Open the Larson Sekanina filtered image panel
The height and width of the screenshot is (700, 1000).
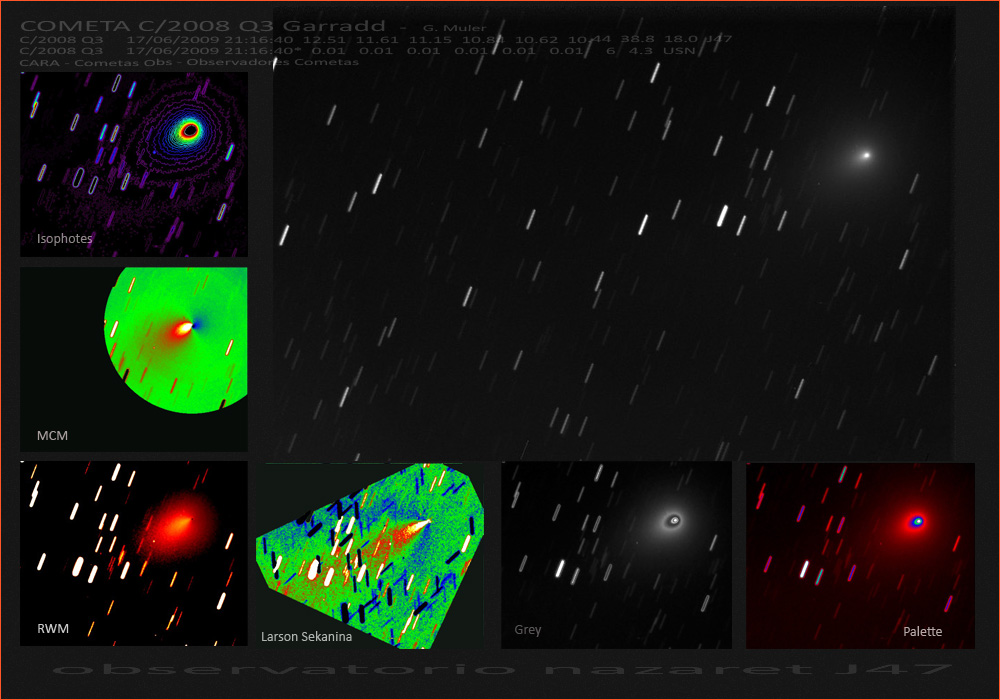pyautogui.click(x=370, y=556)
